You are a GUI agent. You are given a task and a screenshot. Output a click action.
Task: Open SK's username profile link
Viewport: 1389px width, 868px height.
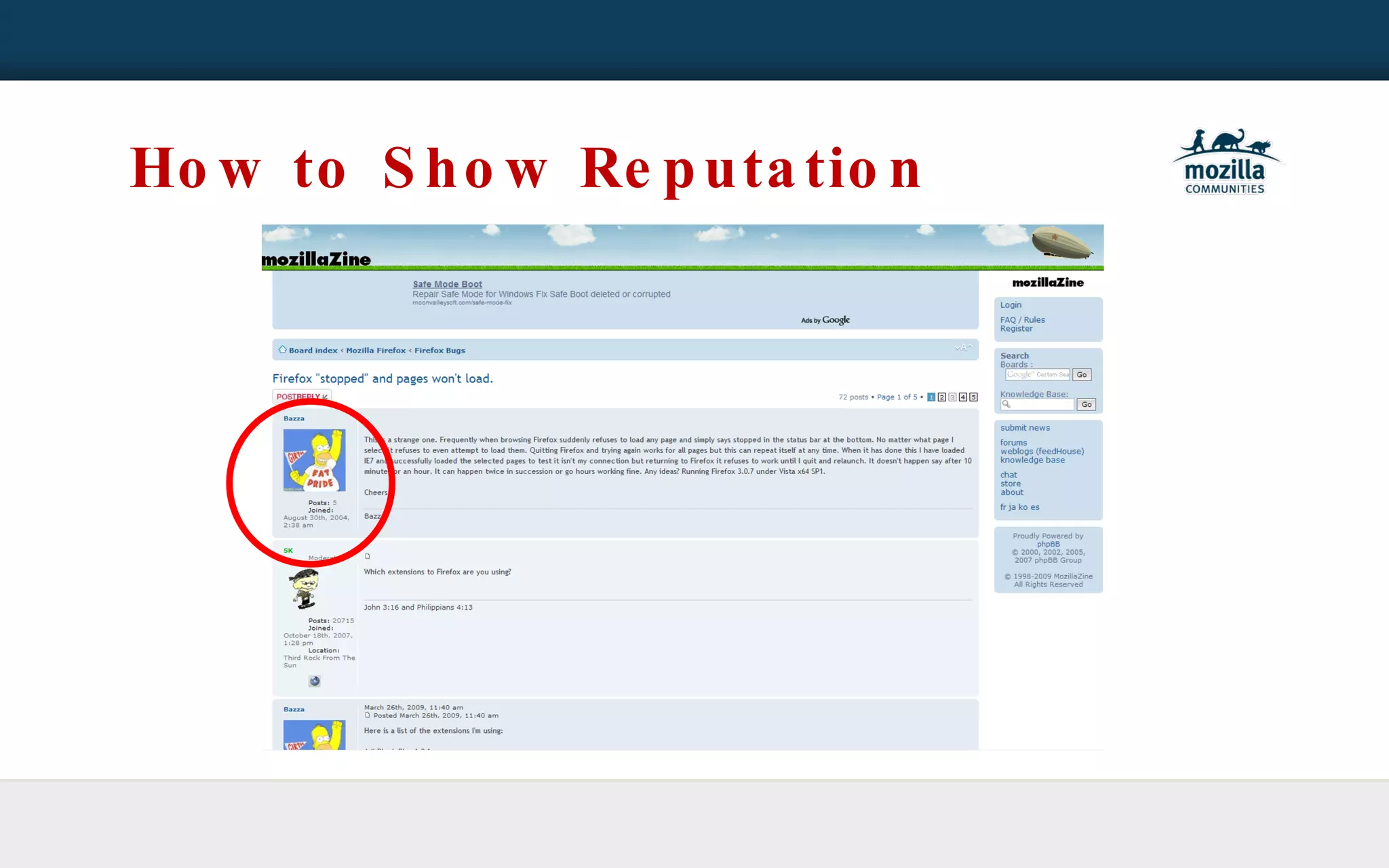tap(288, 551)
